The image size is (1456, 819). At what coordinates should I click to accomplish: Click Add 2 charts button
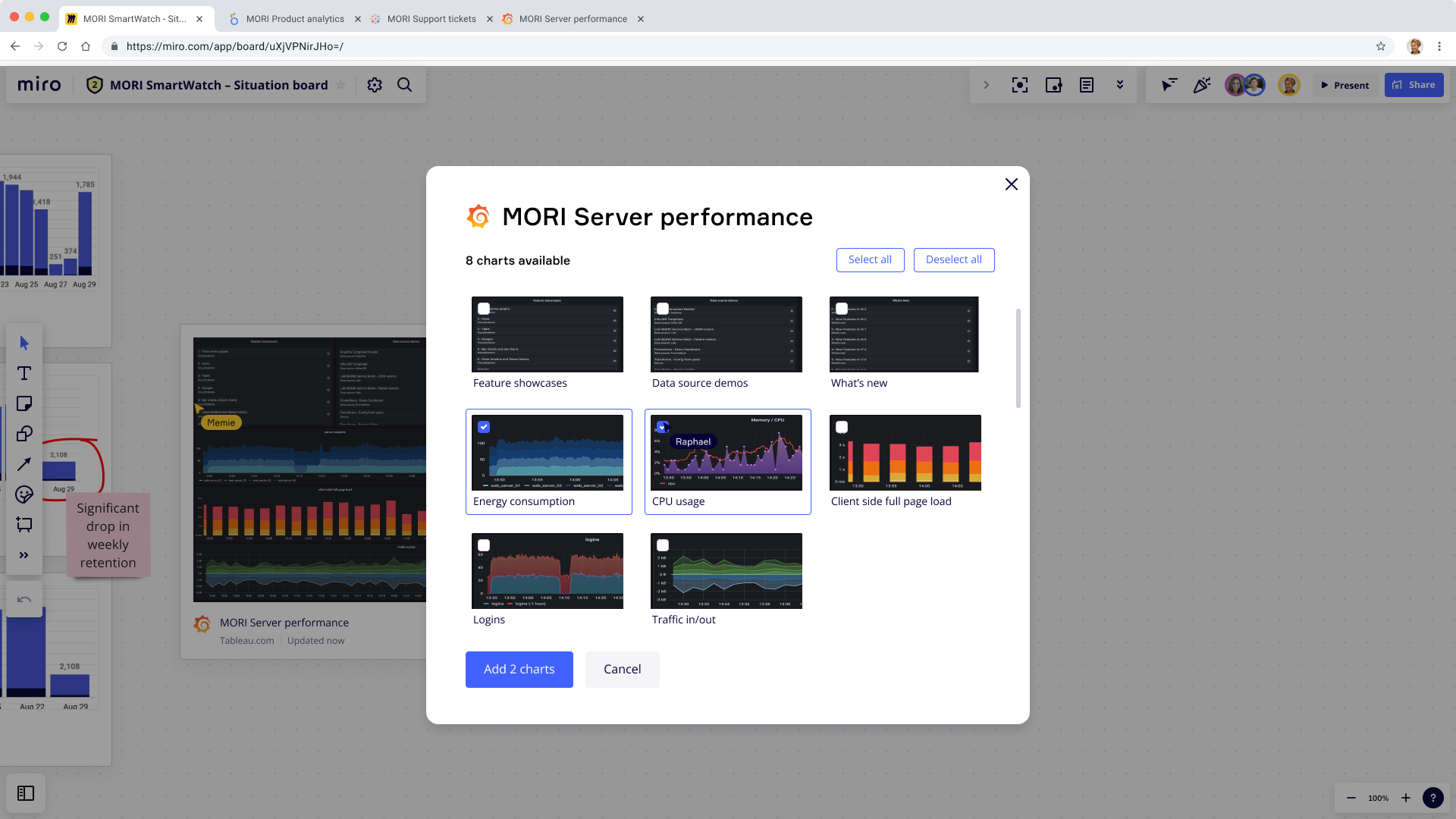[x=519, y=670]
